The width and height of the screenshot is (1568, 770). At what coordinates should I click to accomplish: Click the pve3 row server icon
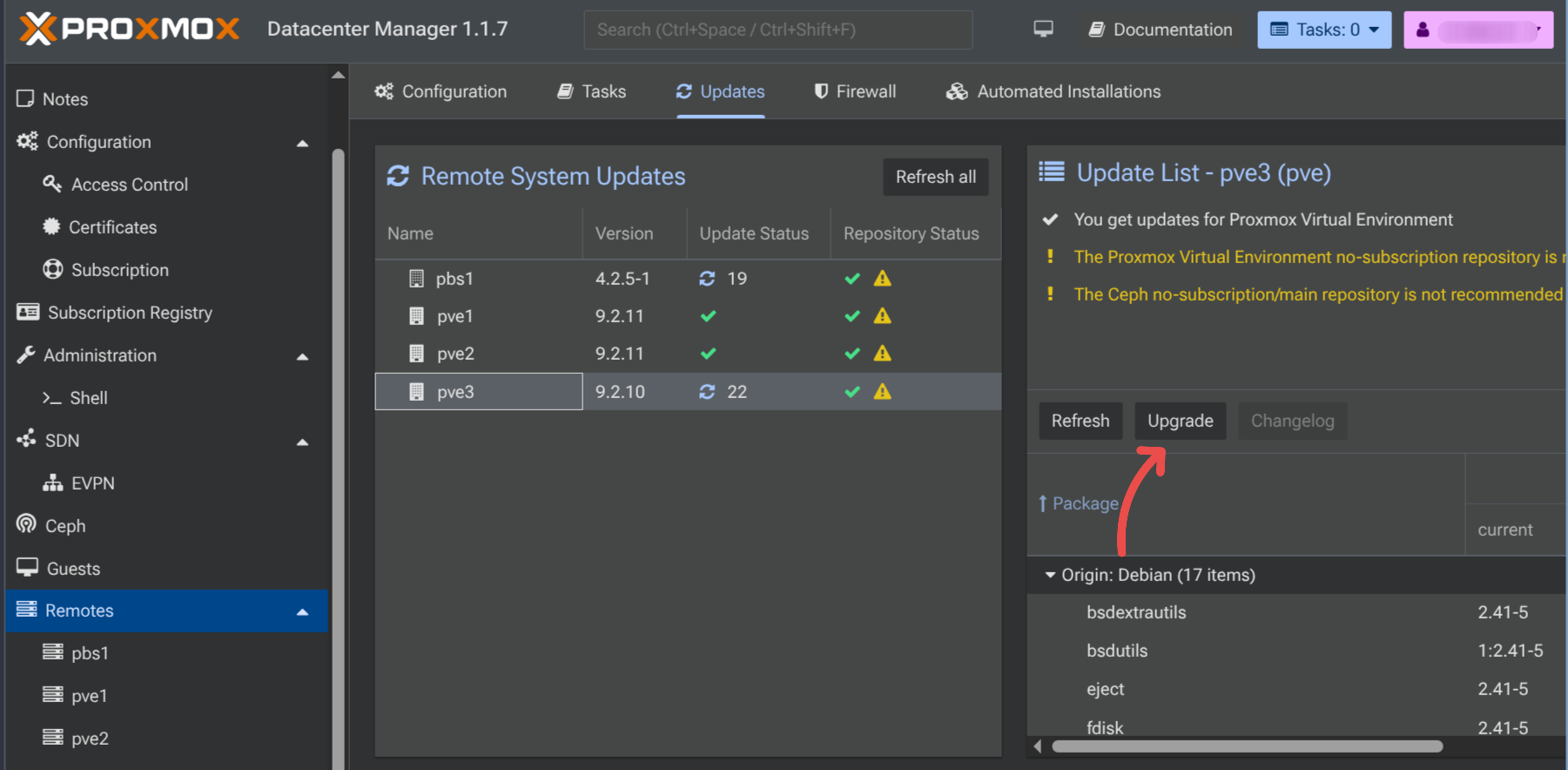(x=417, y=392)
